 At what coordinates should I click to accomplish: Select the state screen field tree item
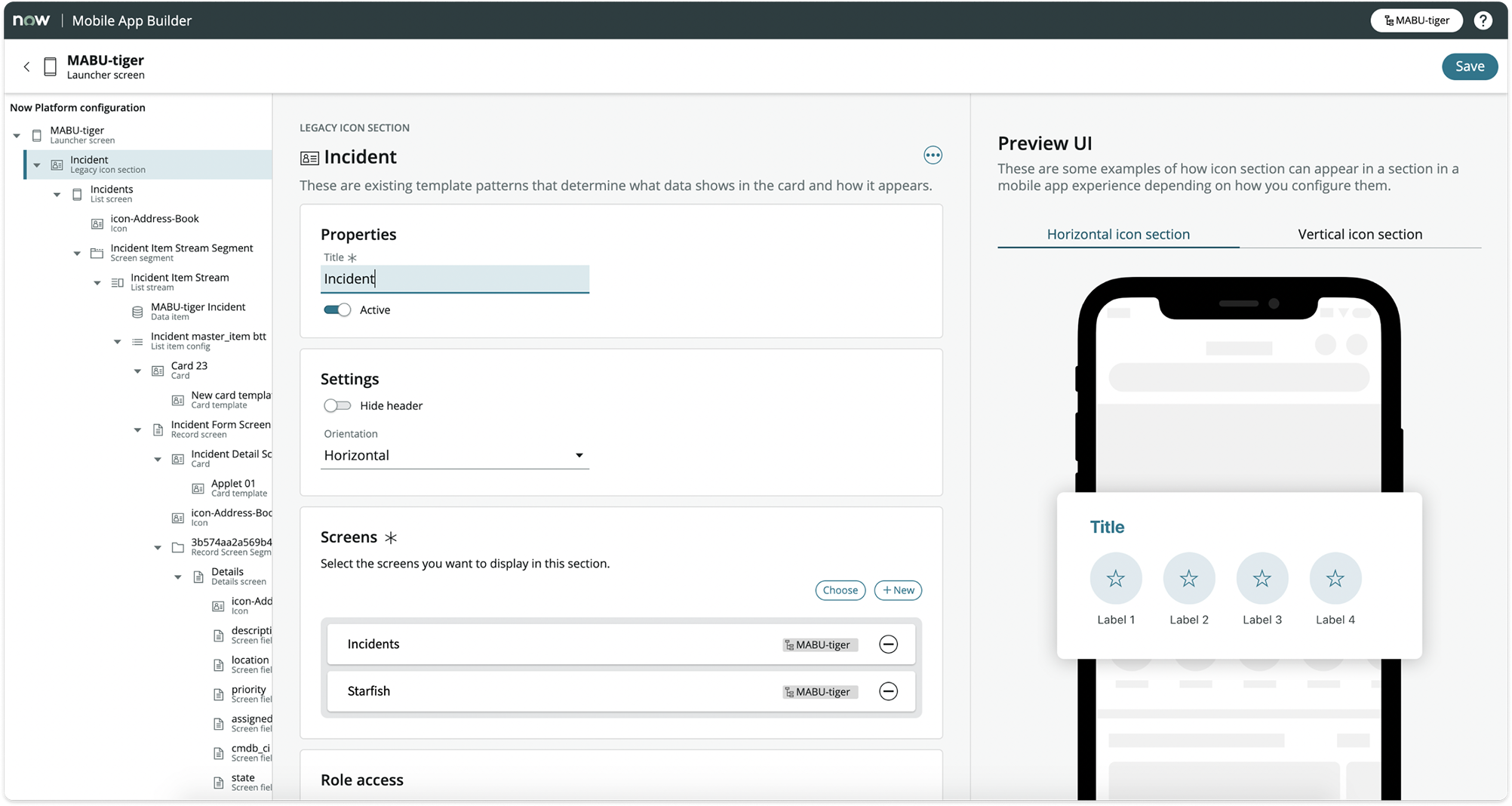click(x=242, y=783)
